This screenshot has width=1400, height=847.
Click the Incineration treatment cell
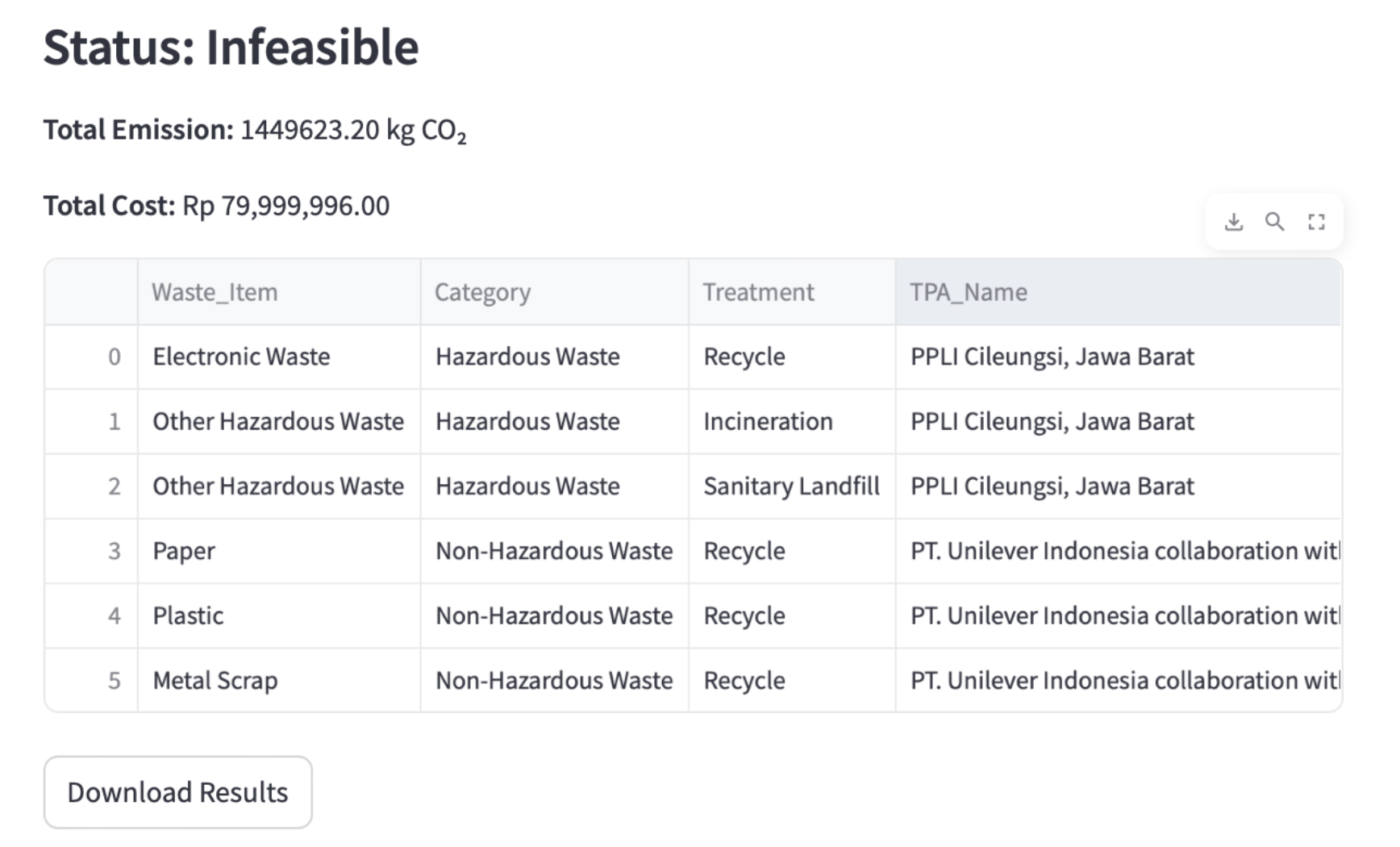(791, 422)
